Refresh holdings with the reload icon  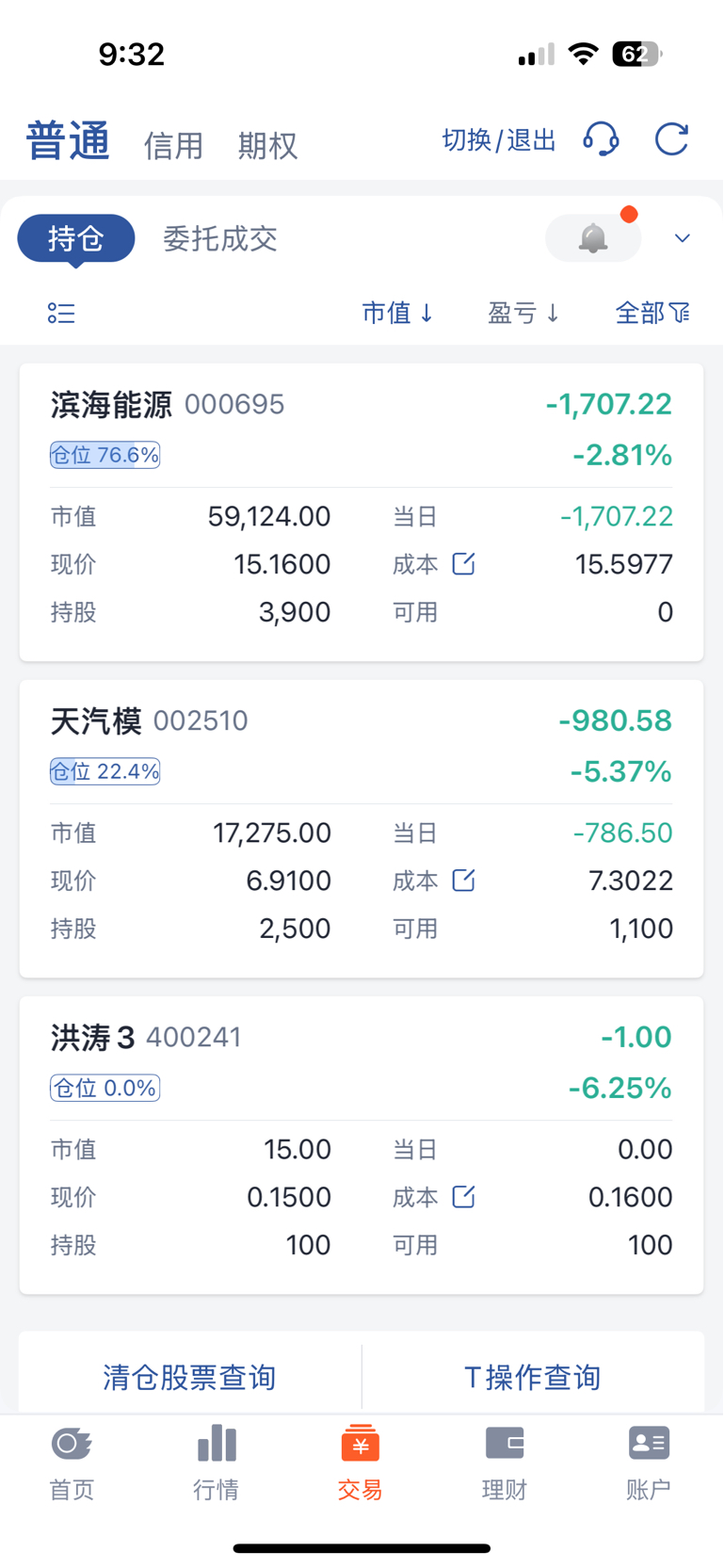coord(672,139)
